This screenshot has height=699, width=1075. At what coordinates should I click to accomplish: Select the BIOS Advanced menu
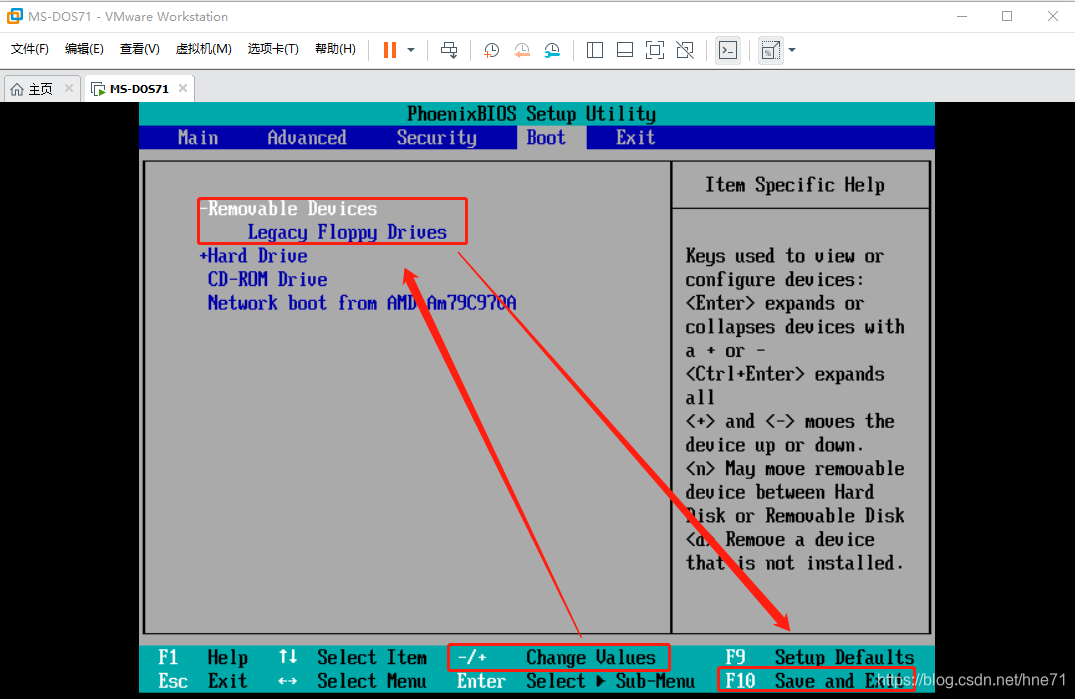(306, 138)
